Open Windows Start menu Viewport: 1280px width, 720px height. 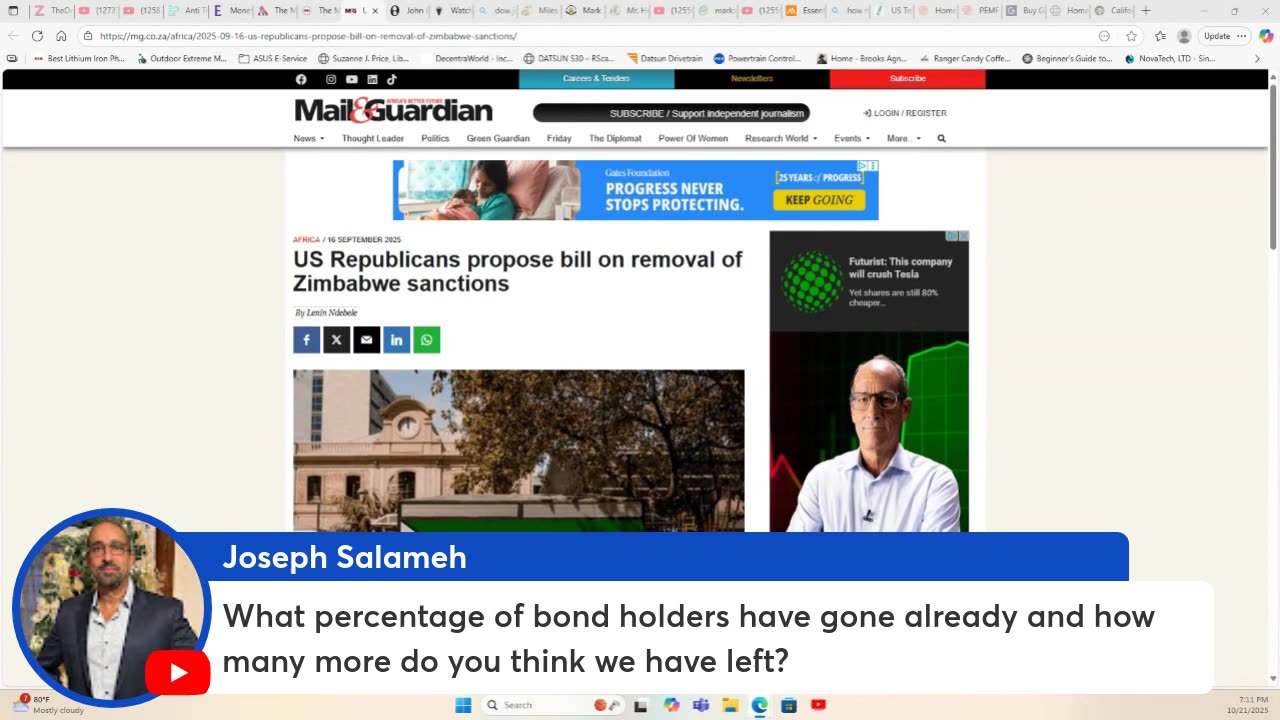463,705
